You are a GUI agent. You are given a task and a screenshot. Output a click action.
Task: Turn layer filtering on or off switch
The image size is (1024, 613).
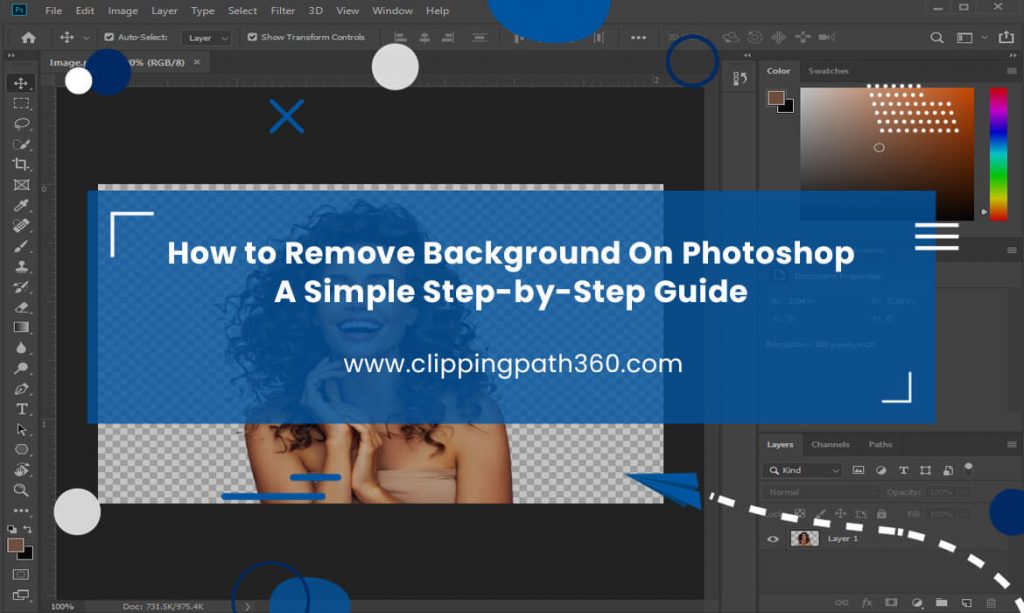pos(968,468)
